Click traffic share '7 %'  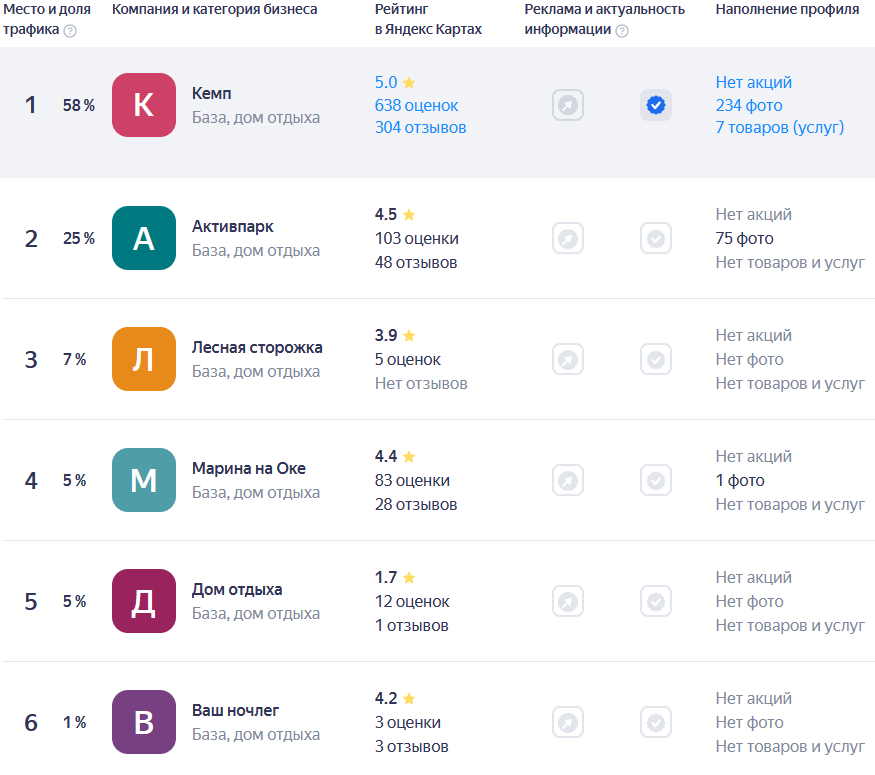(x=74, y=360)
